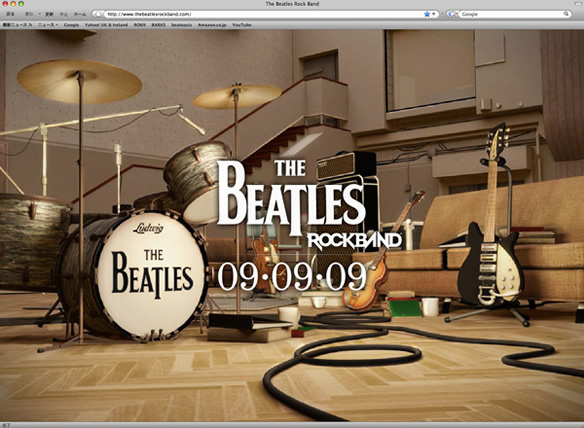Click into the Google search field
This screenshot has height=428, width=584.
pyautogui.click(x=512, y=14)
